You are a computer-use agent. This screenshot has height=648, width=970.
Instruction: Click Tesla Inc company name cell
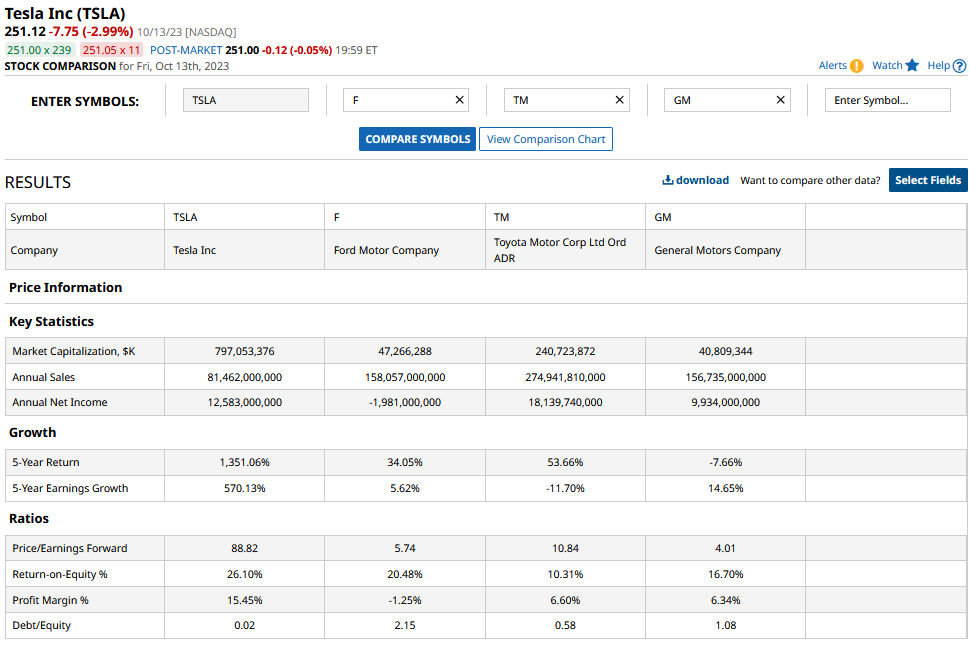pos(195,250)
